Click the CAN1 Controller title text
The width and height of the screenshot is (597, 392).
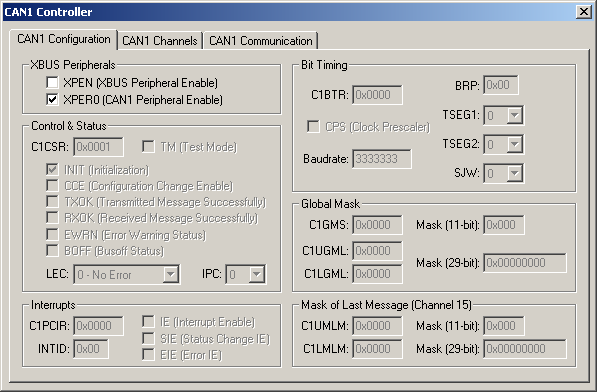(x=48, y=12)
